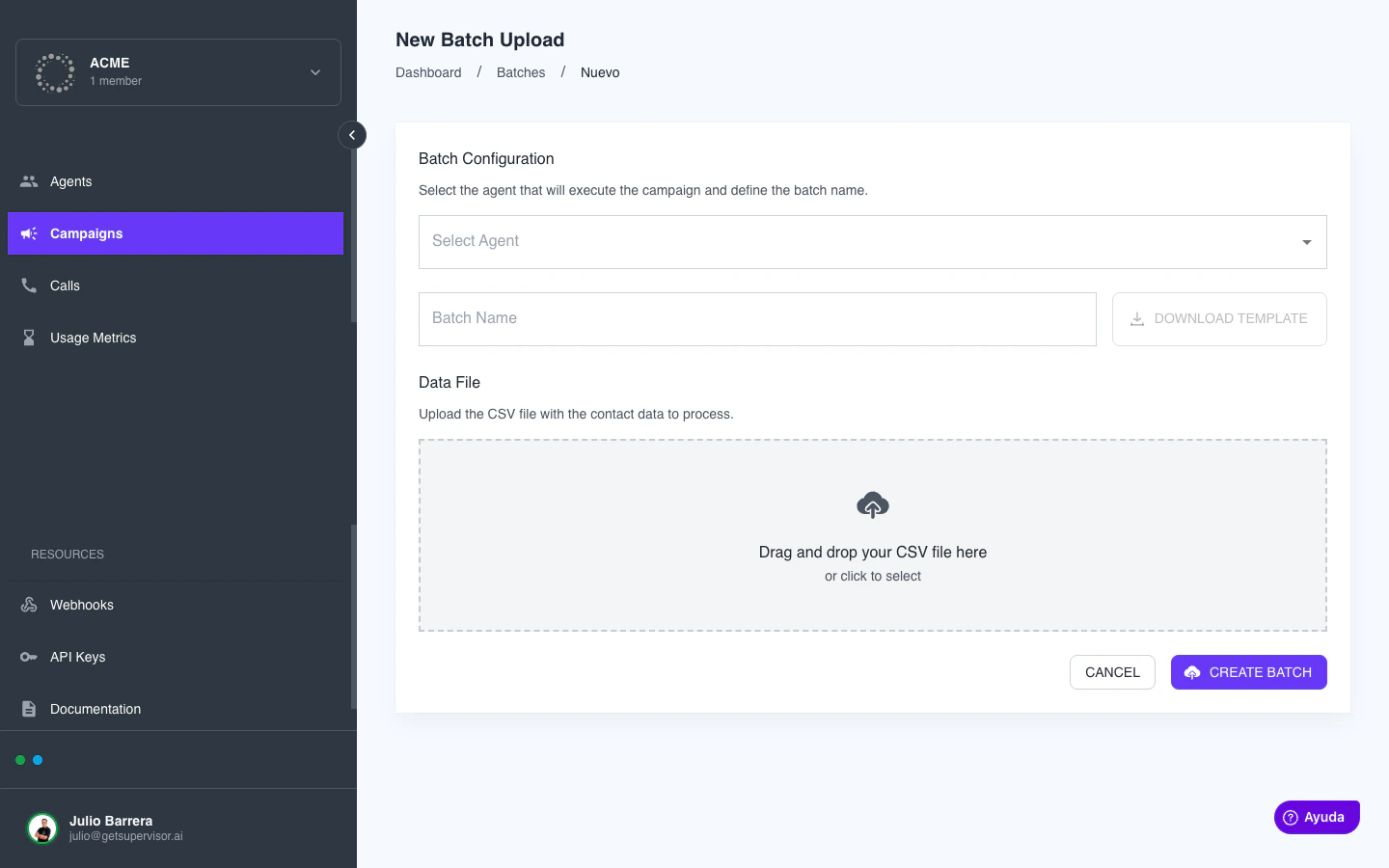Click the phone icon for Calls
Image resolution: width=1389 pixels, height=868 pixels.
point(29,285)
